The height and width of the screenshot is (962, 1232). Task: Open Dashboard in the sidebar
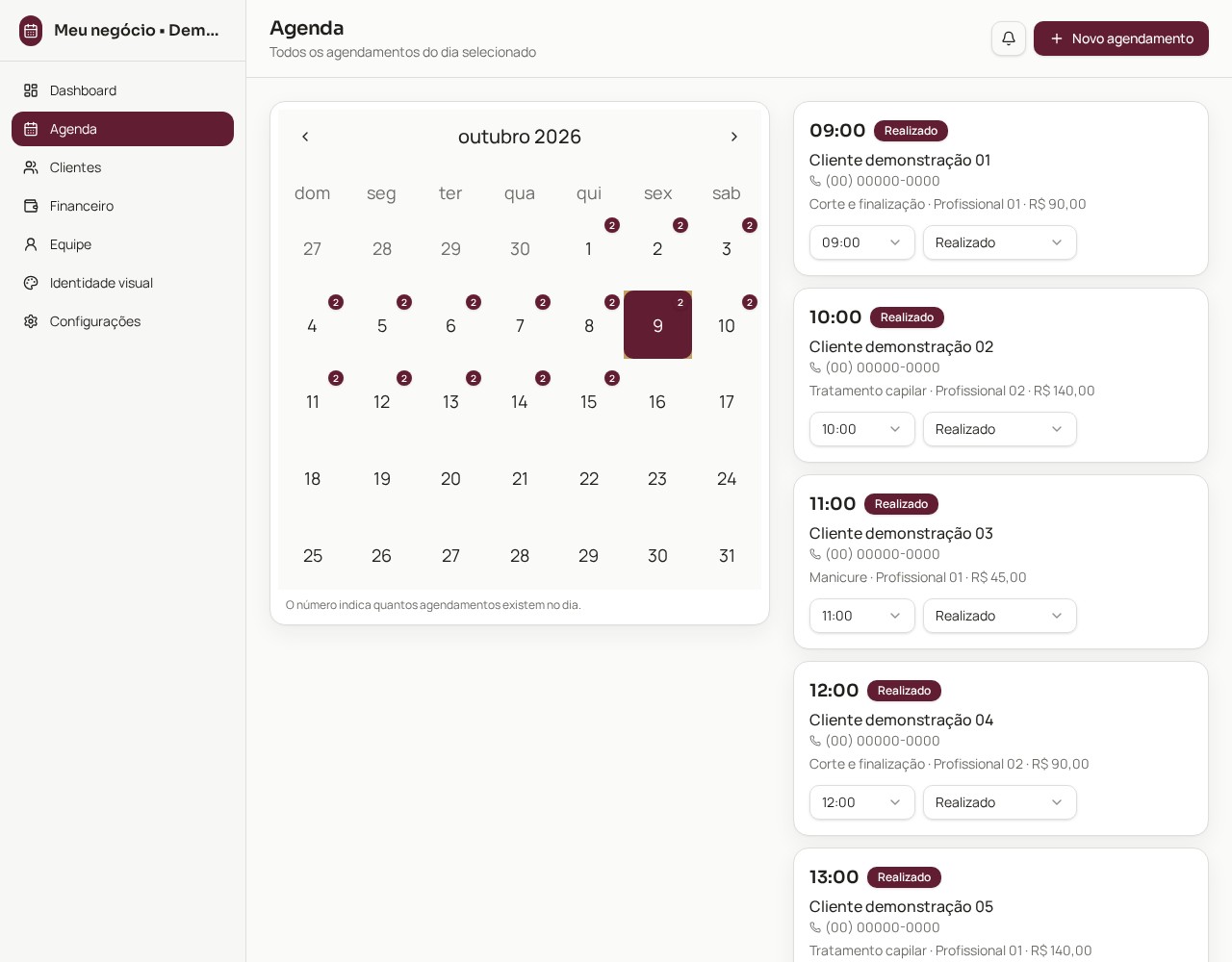pos(122,90)
